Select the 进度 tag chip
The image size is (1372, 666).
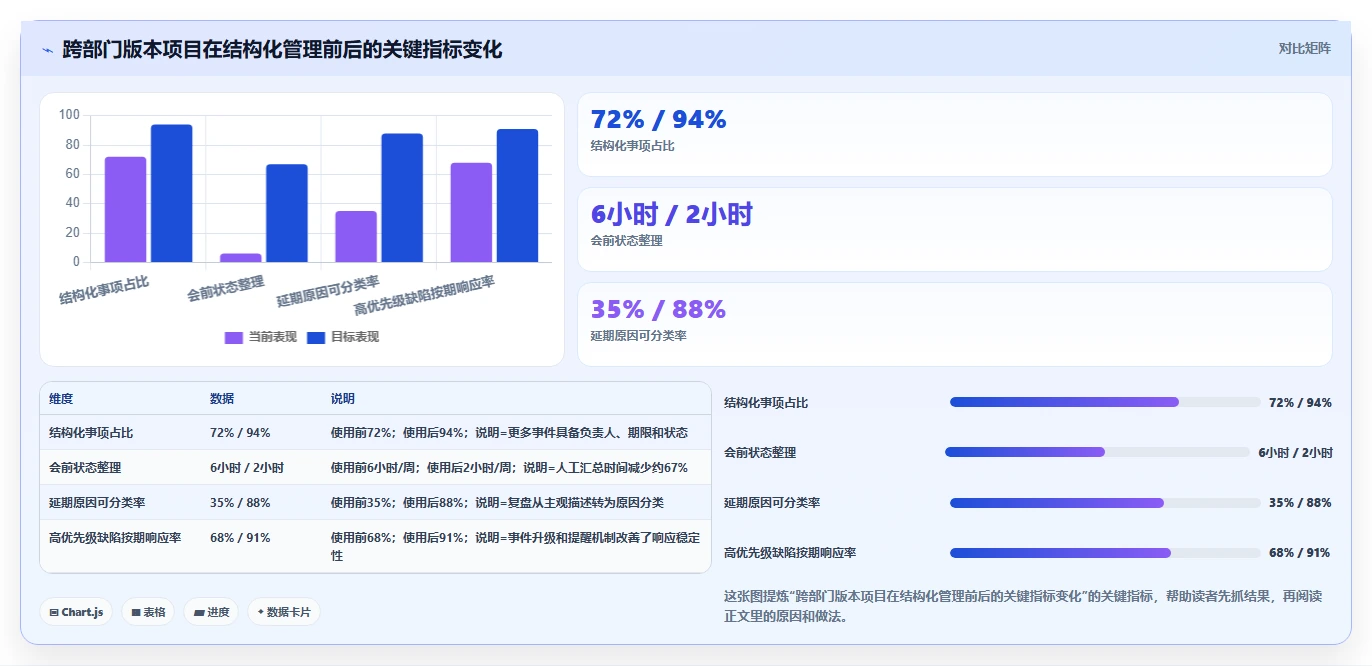[211, 612]
